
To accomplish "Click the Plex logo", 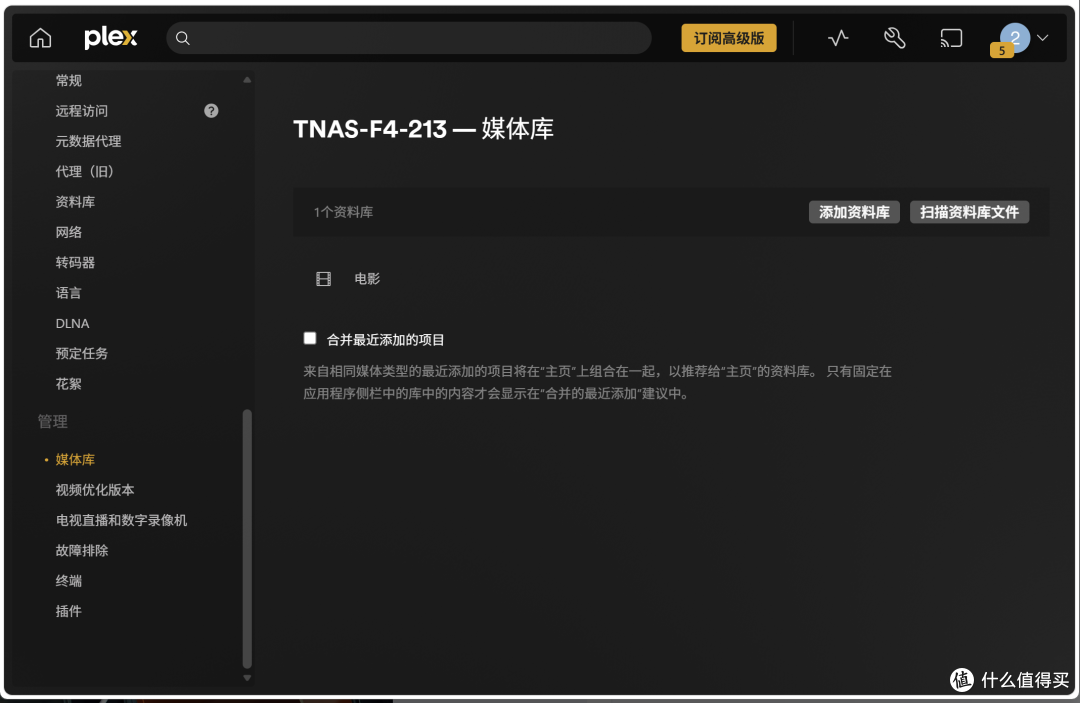I will point(111,38).
